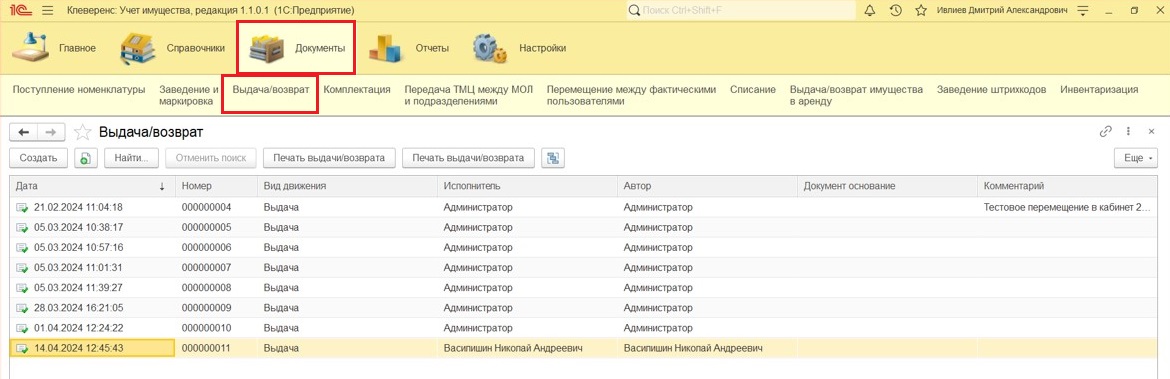This screenshot has height=379, width=1170.
Task: Open service settings icon next to user name
Action: tap(1083, 10)
